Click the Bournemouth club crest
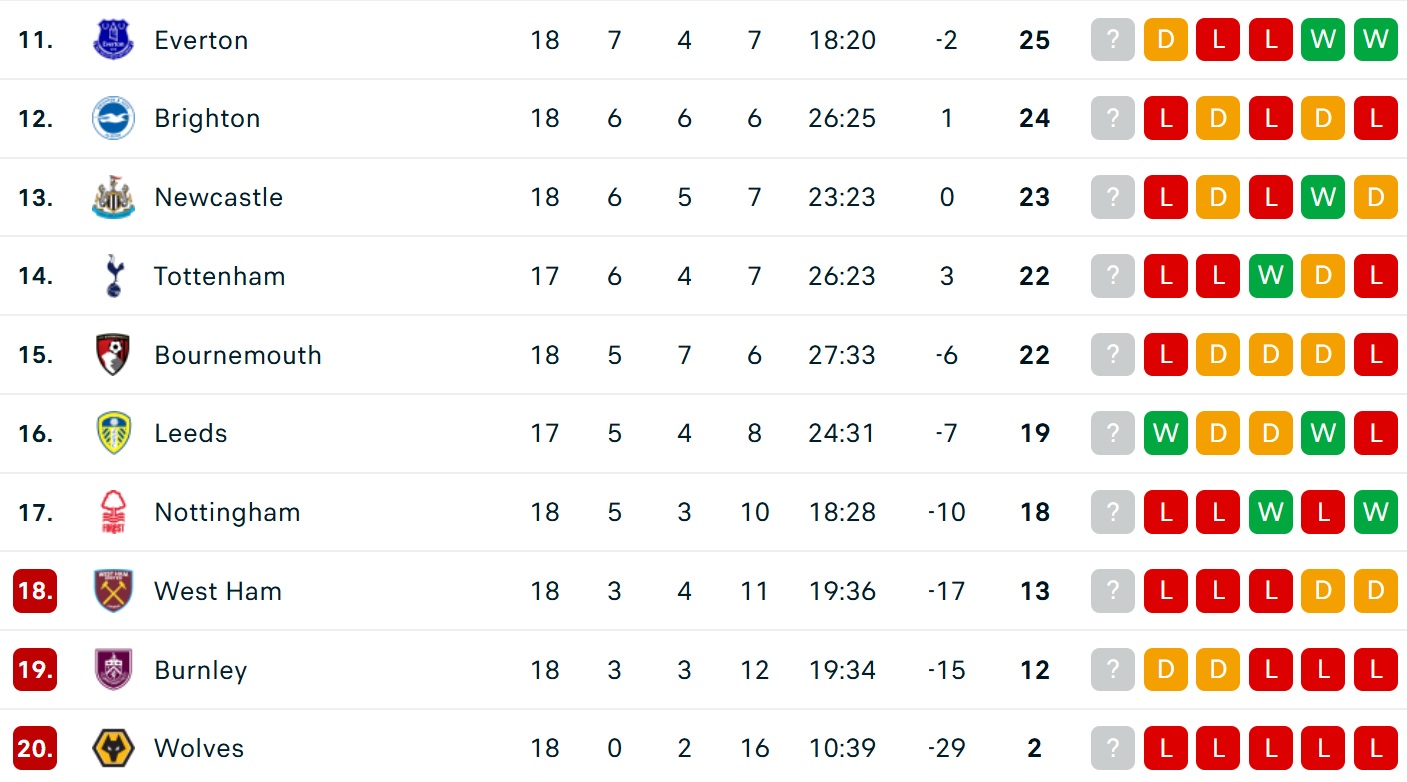Image resolution: width=1407 pixels, height=782 pixels. (113, 355)
